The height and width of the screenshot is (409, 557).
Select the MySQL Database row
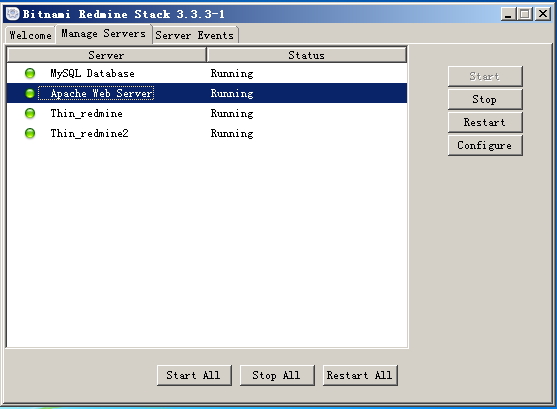207,74
